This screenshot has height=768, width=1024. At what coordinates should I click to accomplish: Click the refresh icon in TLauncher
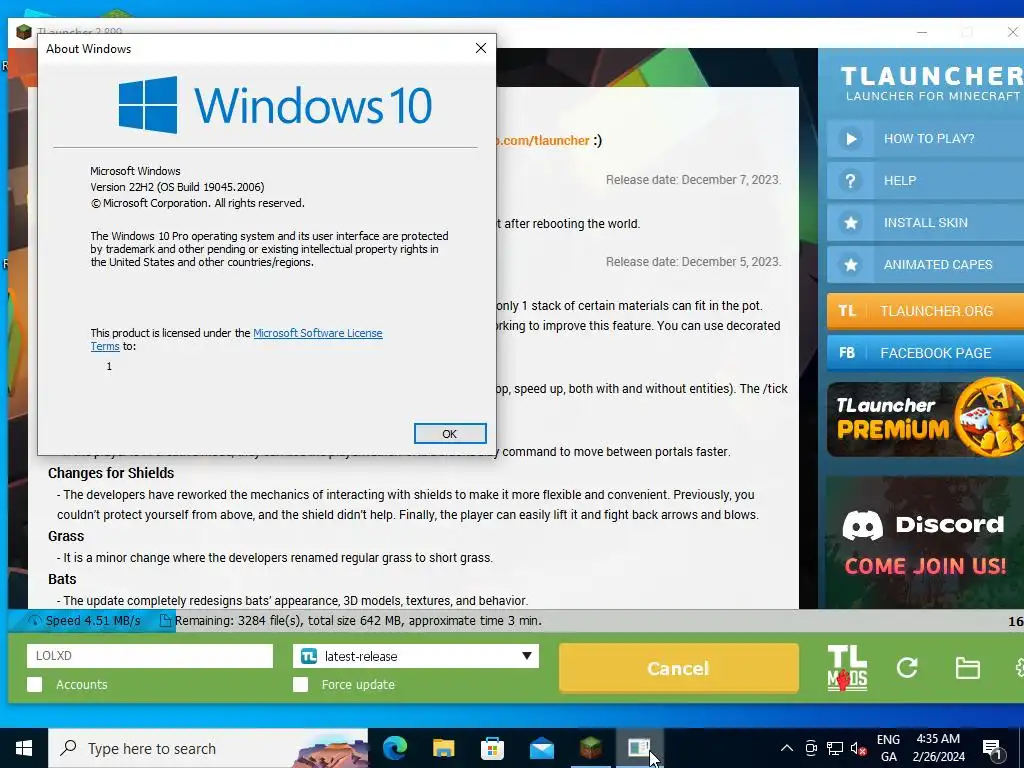point(907,667)
